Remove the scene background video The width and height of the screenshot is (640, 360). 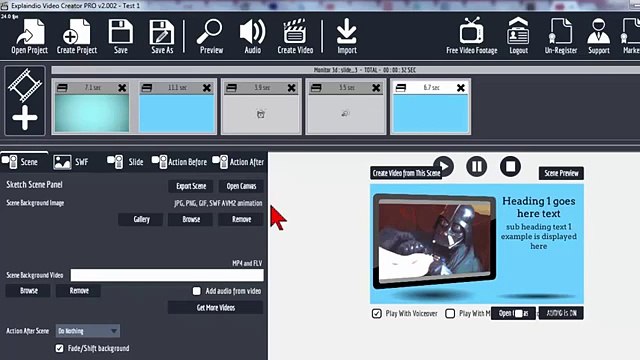(79, 291)
